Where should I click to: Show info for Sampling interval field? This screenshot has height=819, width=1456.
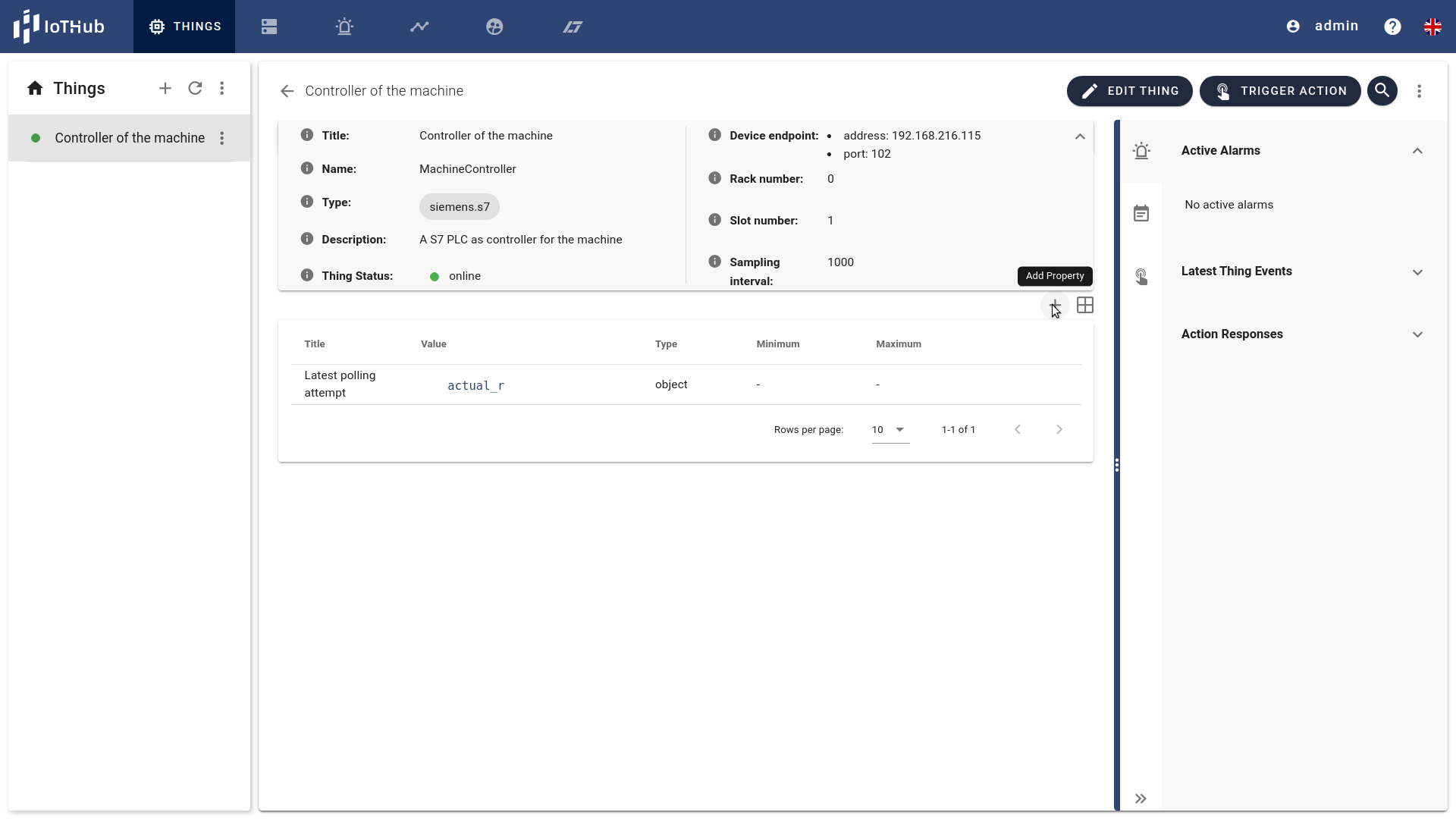point(714,262)
